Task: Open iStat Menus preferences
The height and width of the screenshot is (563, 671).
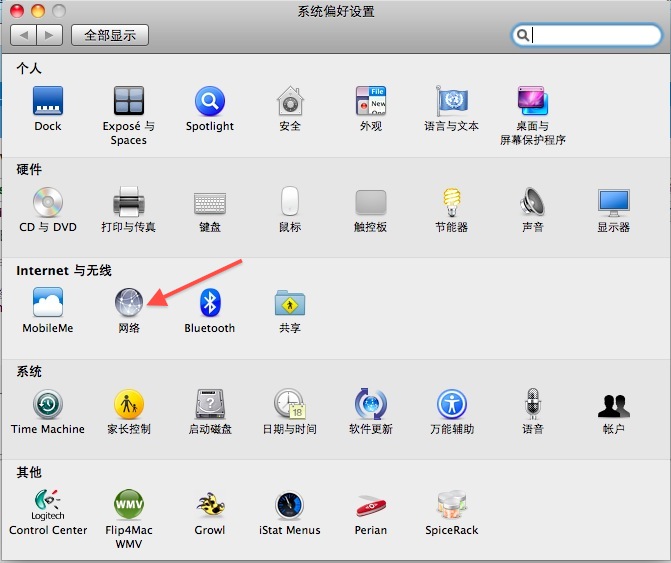Action: (x=290, y=505)
